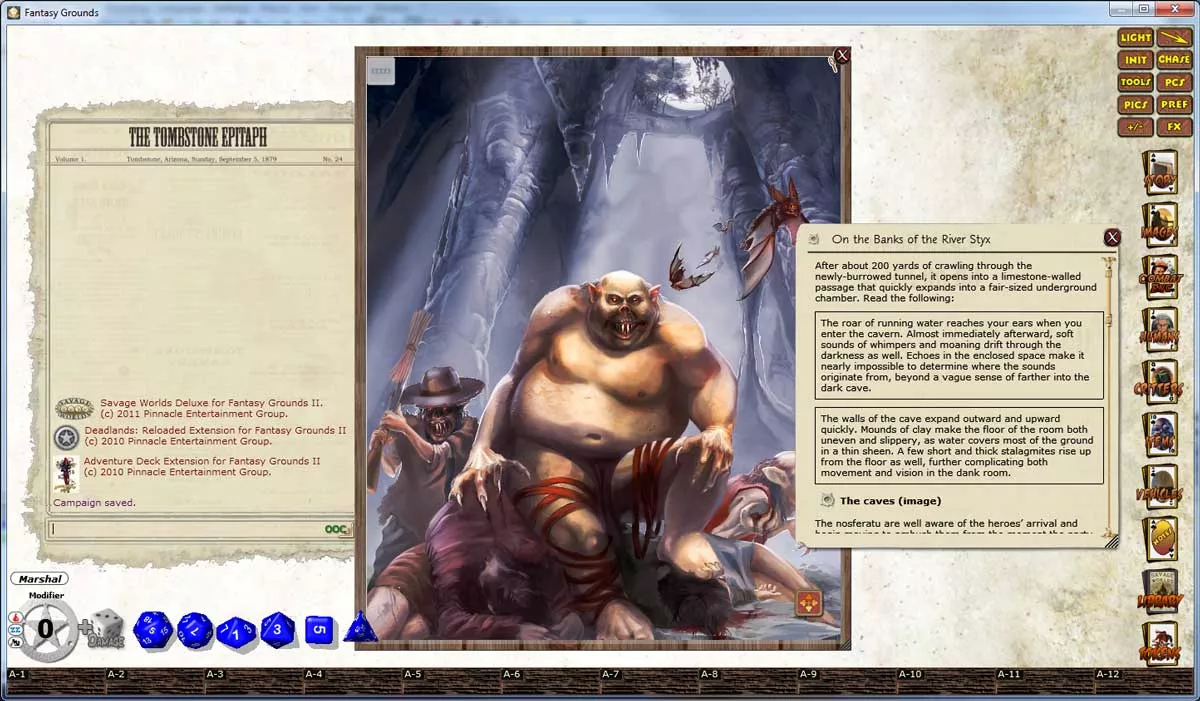Pick the blue d12 die
This screenshot has height=701, width=1200.
click(195, 630)
